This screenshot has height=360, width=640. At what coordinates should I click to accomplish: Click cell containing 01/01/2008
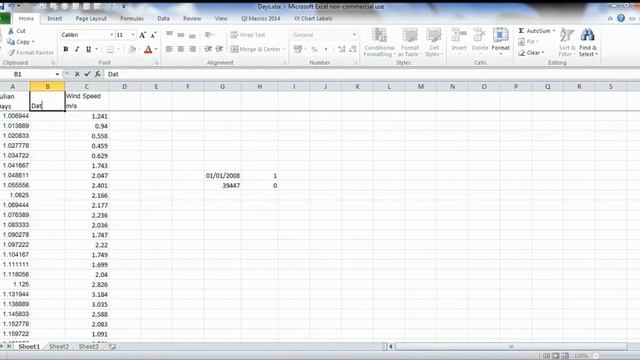[222, 176]
